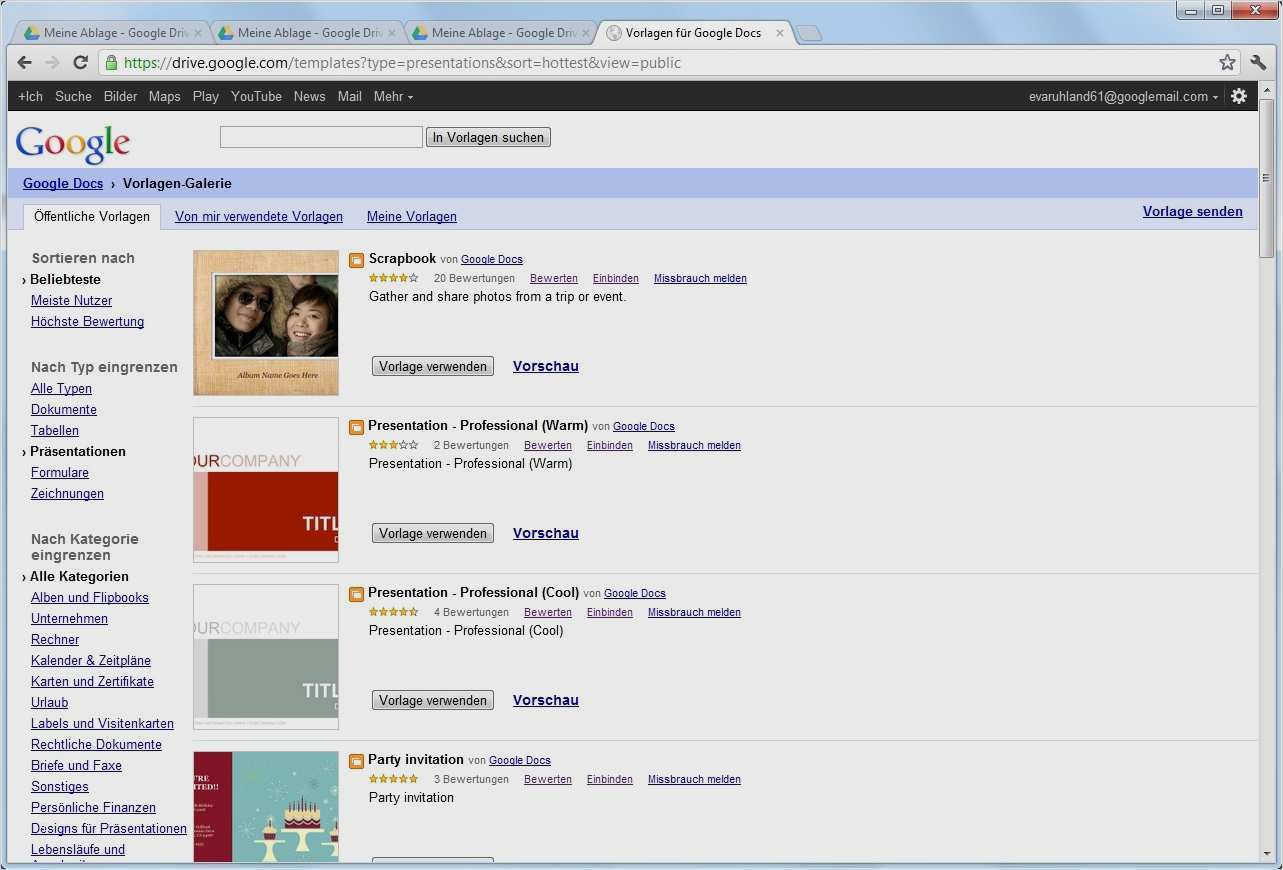Click the presentation icon beside Party invitation
The width and height of the screenshot is (1283, 870).
pos(356,761)
